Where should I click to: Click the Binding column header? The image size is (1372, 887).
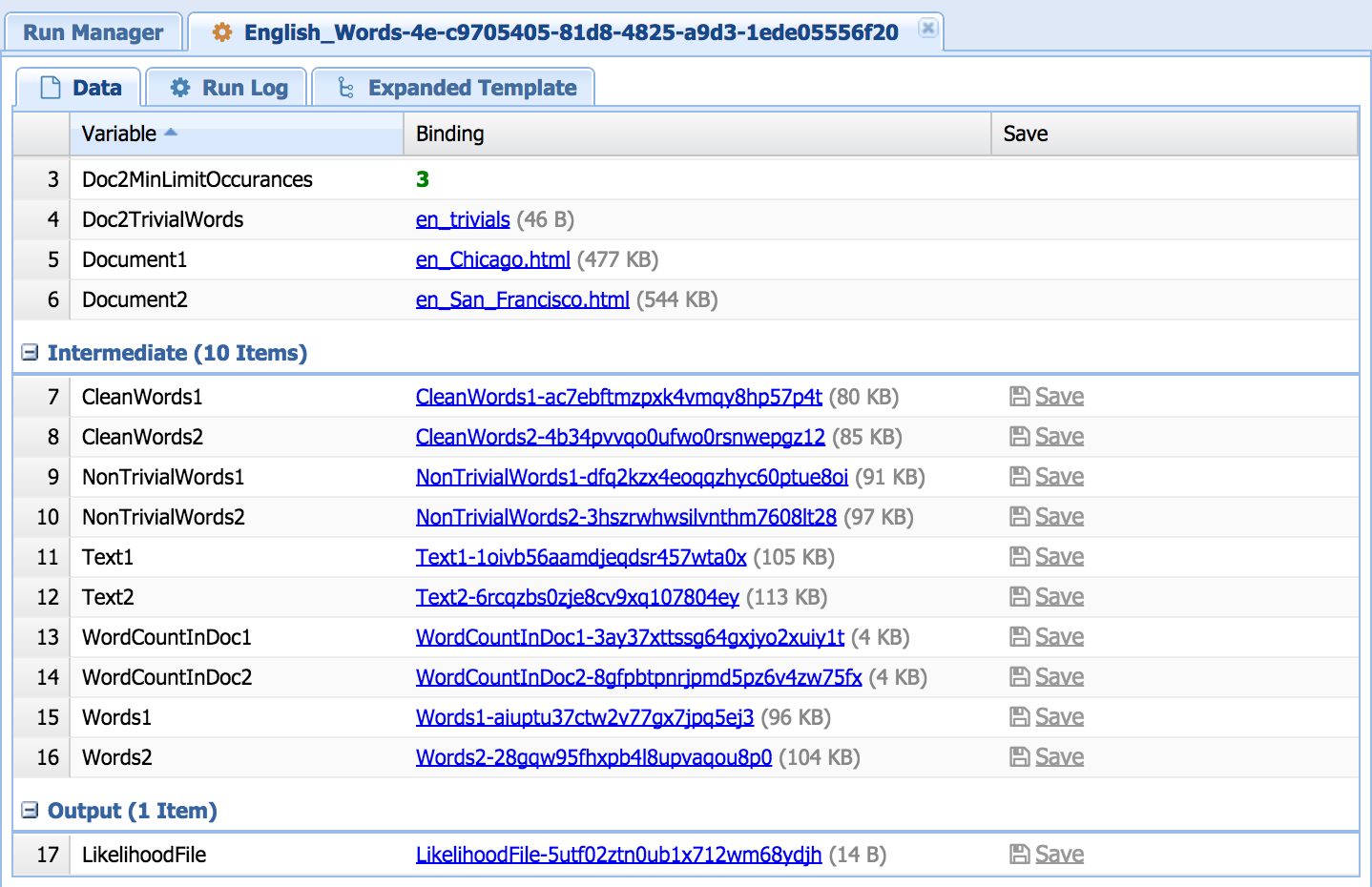click(x=450, y=134)
